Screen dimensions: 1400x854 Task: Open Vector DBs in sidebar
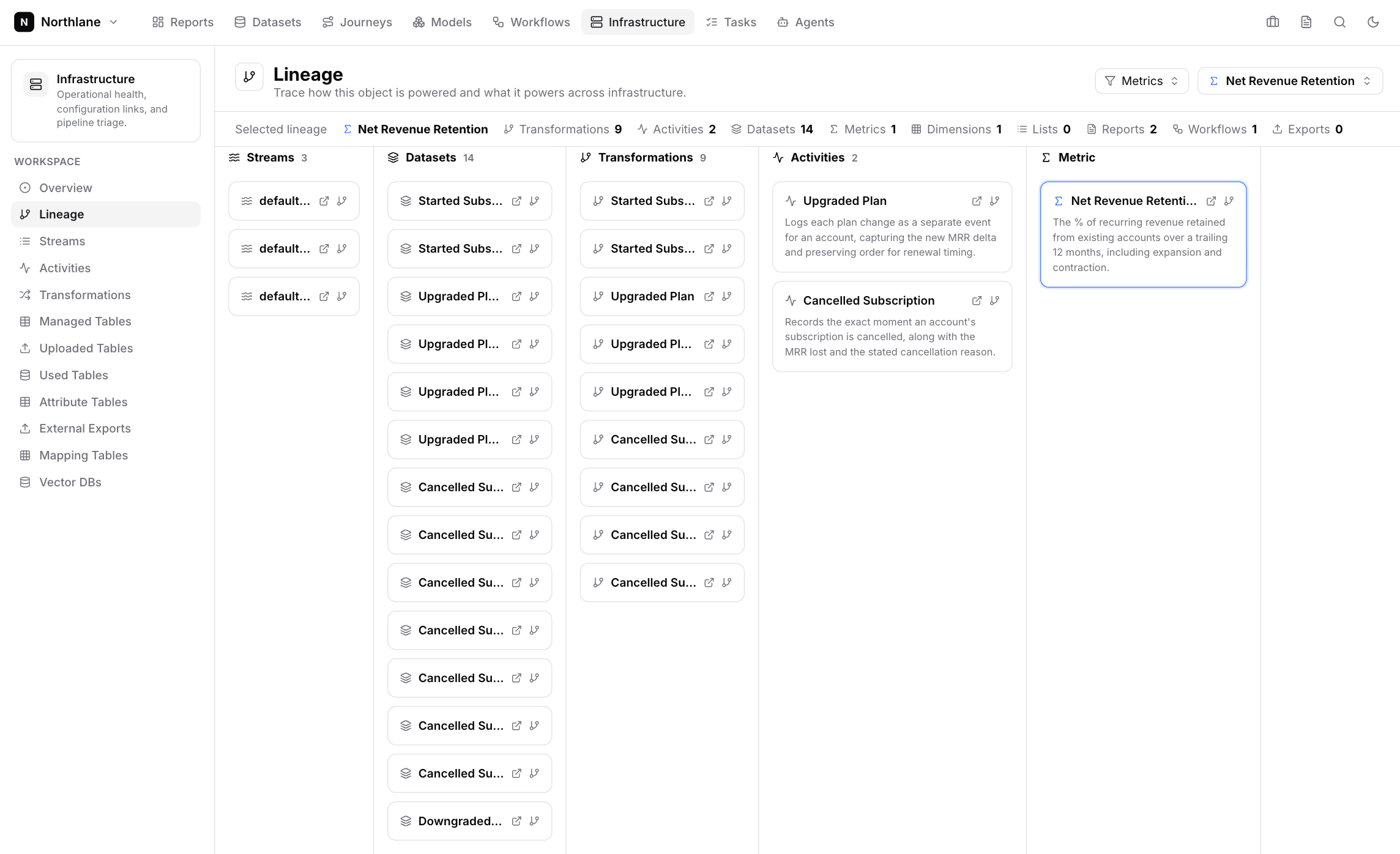[106, 482]
